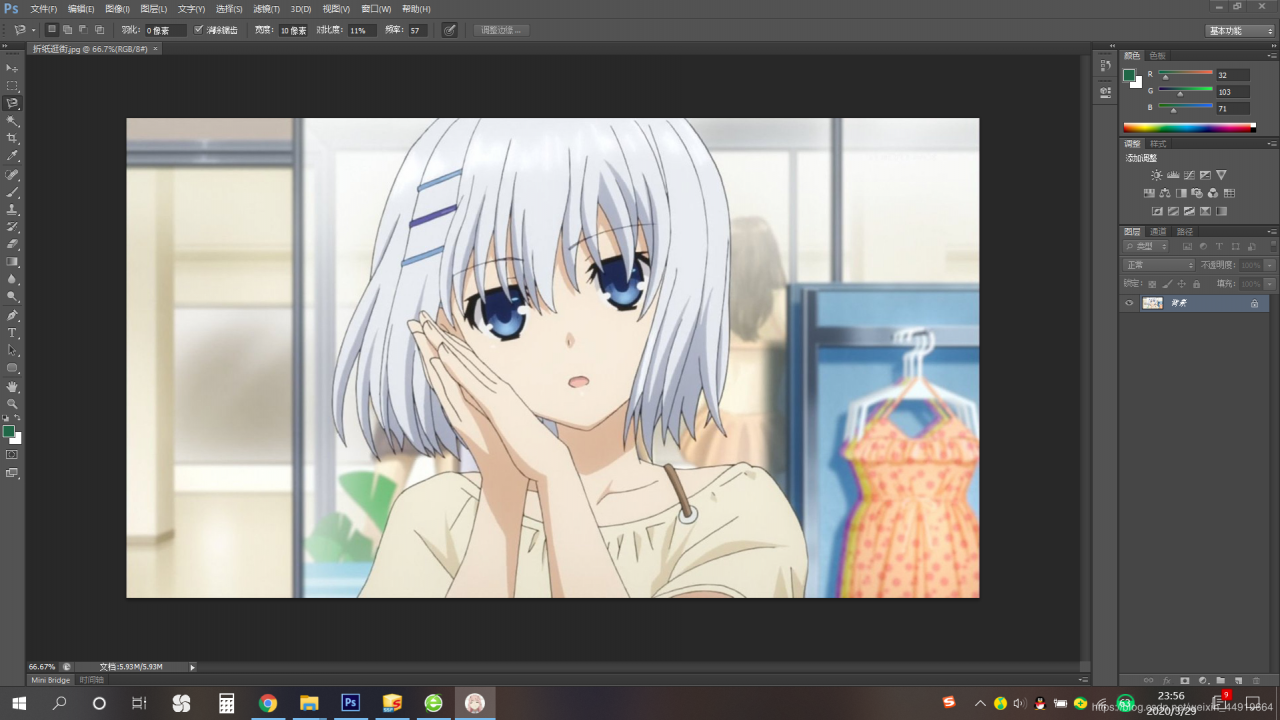The width and height of the screenshot is (1280, 720).
Task: Switch to the 样式 (Styles) tab
Action: click(x=1158, y=144)
